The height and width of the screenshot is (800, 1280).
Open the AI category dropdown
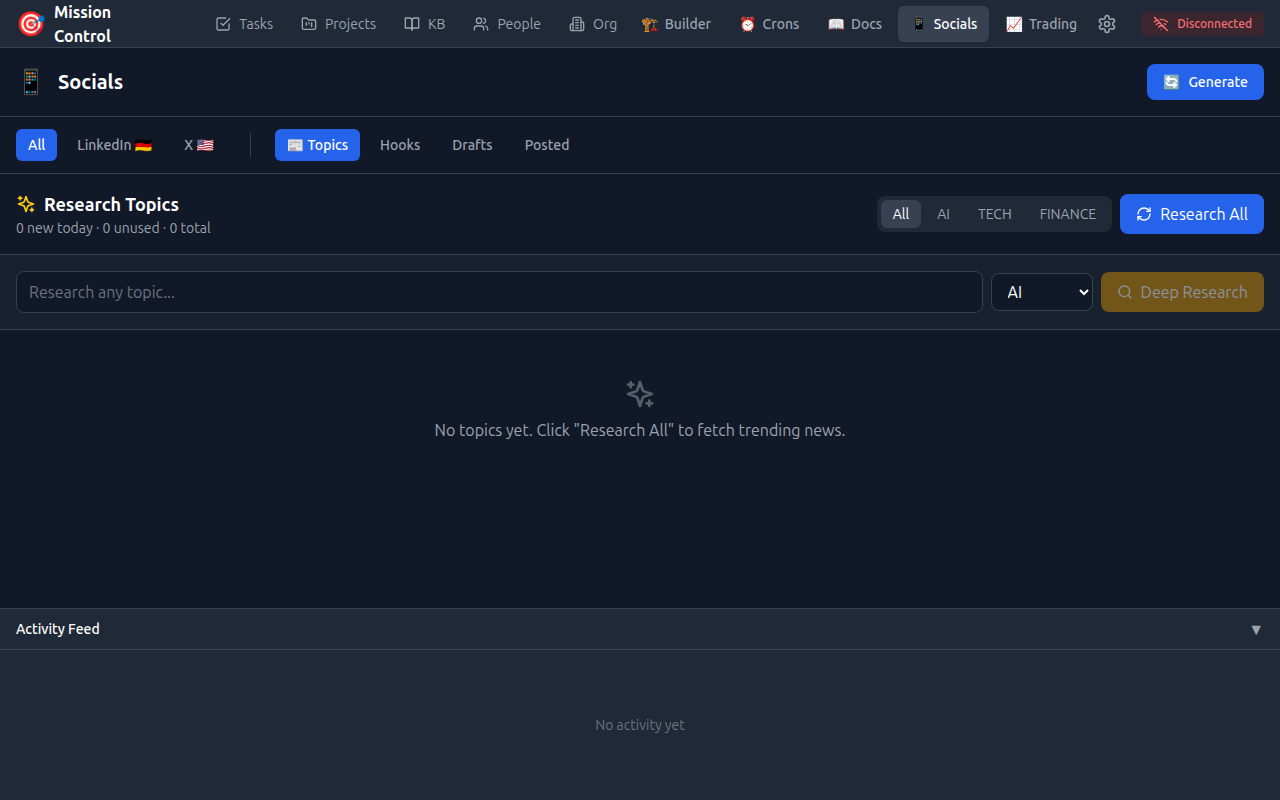(1041, 292)
